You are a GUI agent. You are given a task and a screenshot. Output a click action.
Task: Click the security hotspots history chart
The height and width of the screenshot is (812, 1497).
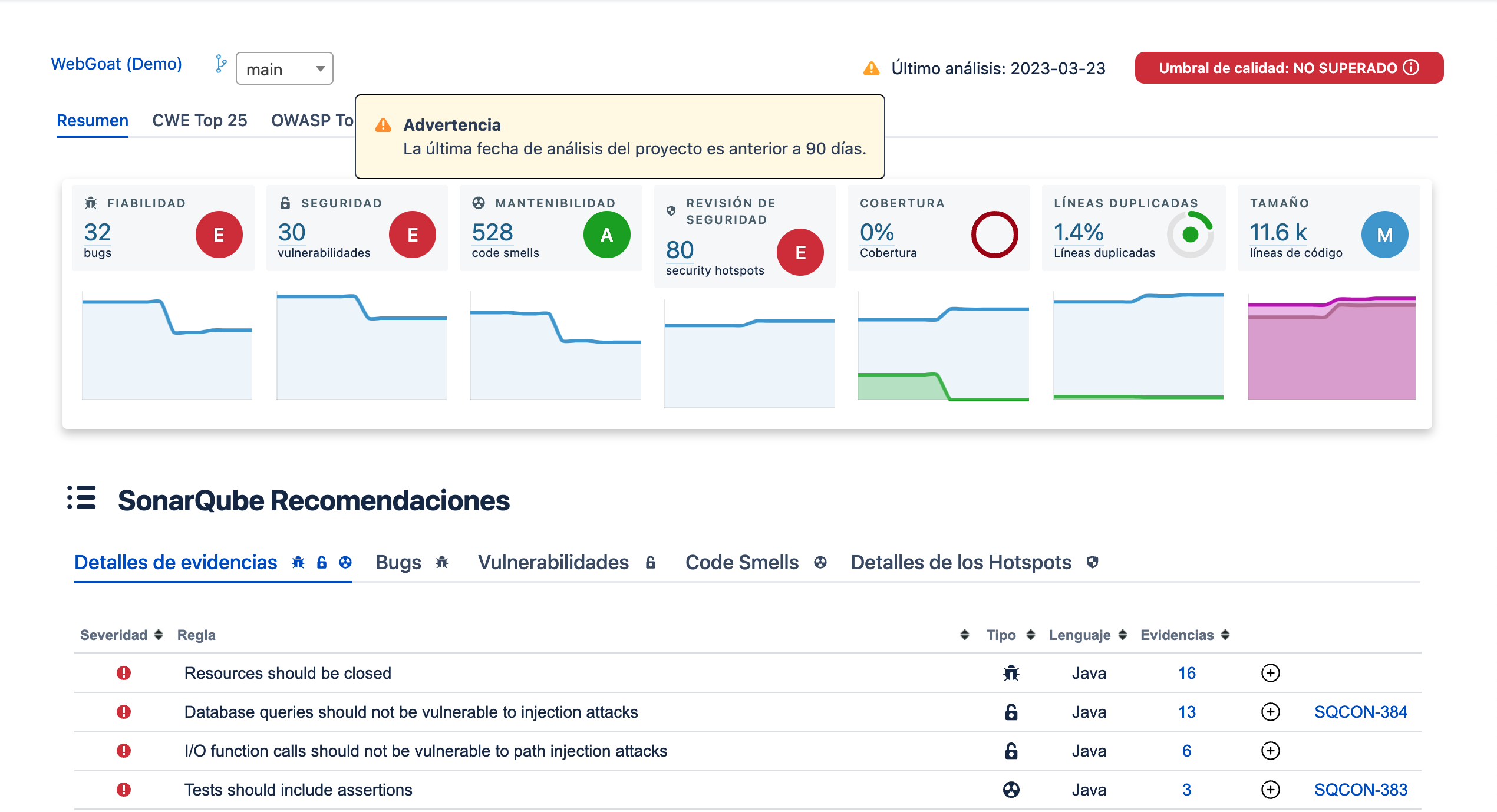point(749,354)
